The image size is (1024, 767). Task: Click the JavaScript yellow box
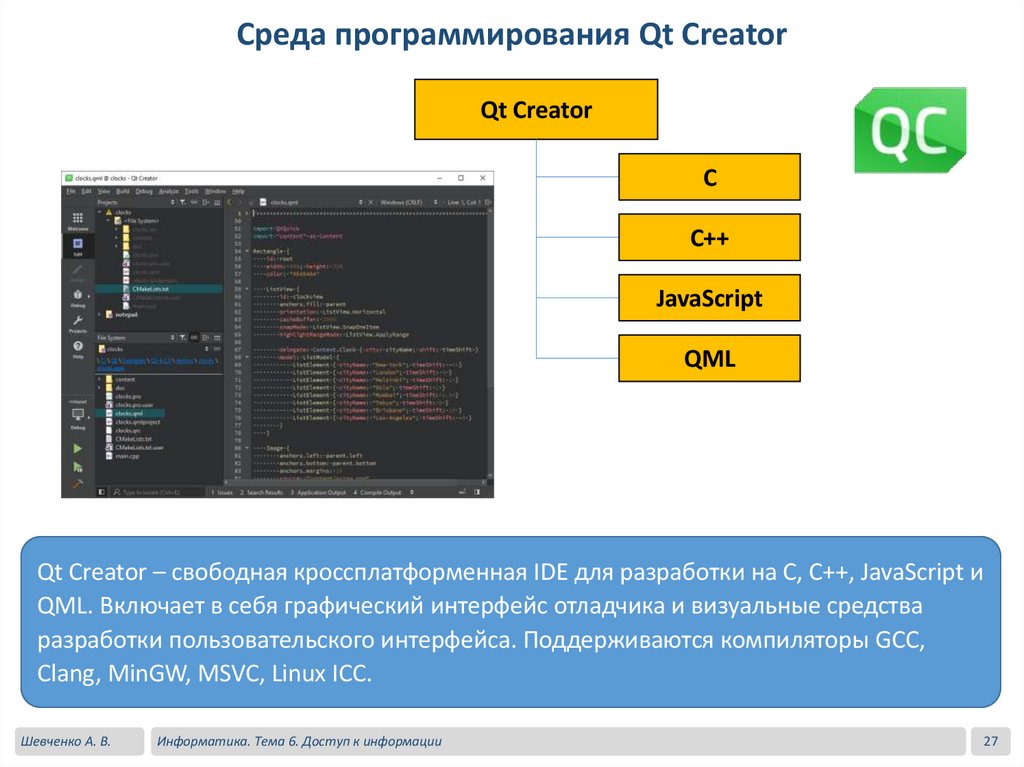tap(709, 298)
